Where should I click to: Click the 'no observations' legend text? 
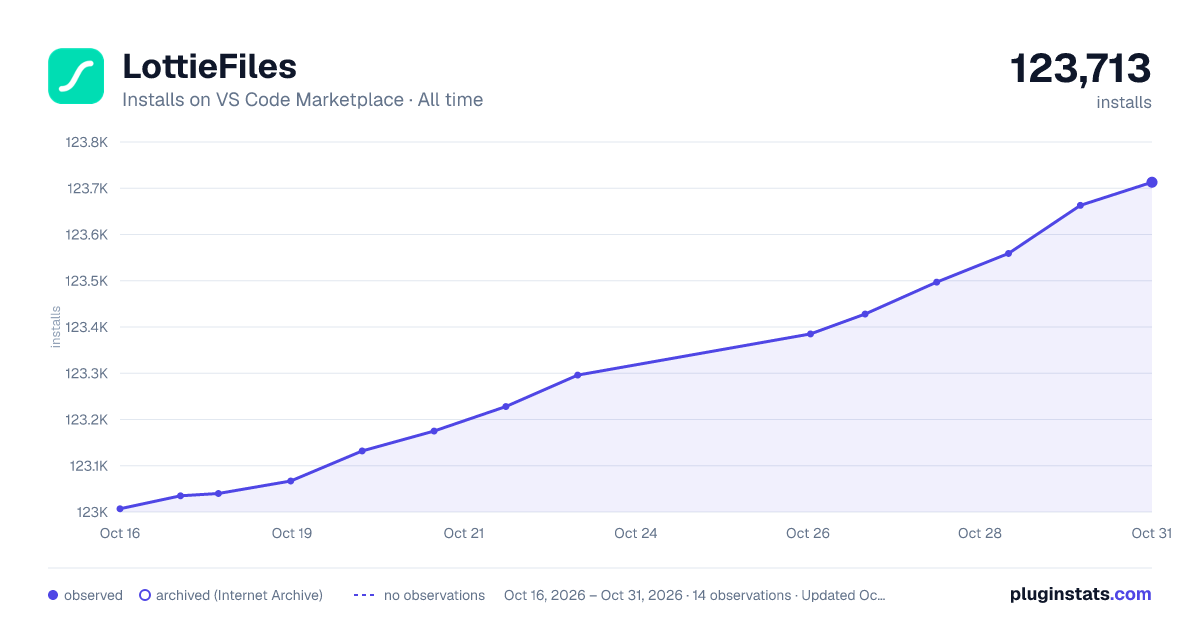click(434, 595)
